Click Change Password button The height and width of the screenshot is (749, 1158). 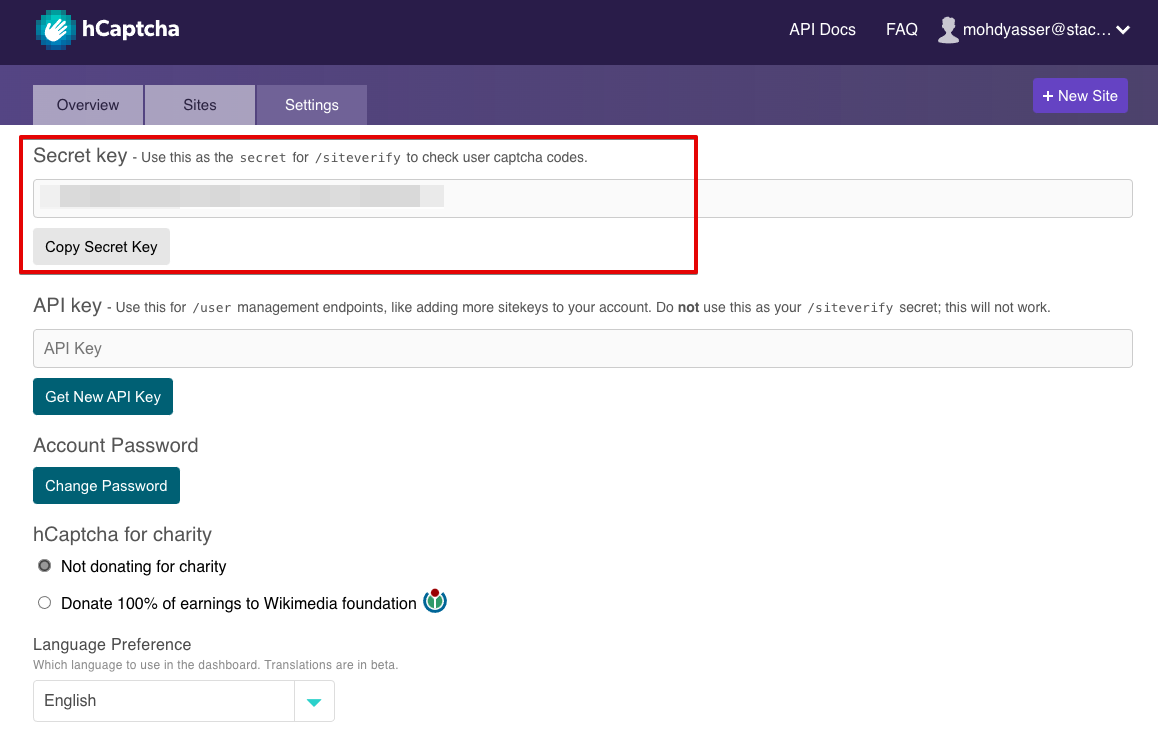106,485
